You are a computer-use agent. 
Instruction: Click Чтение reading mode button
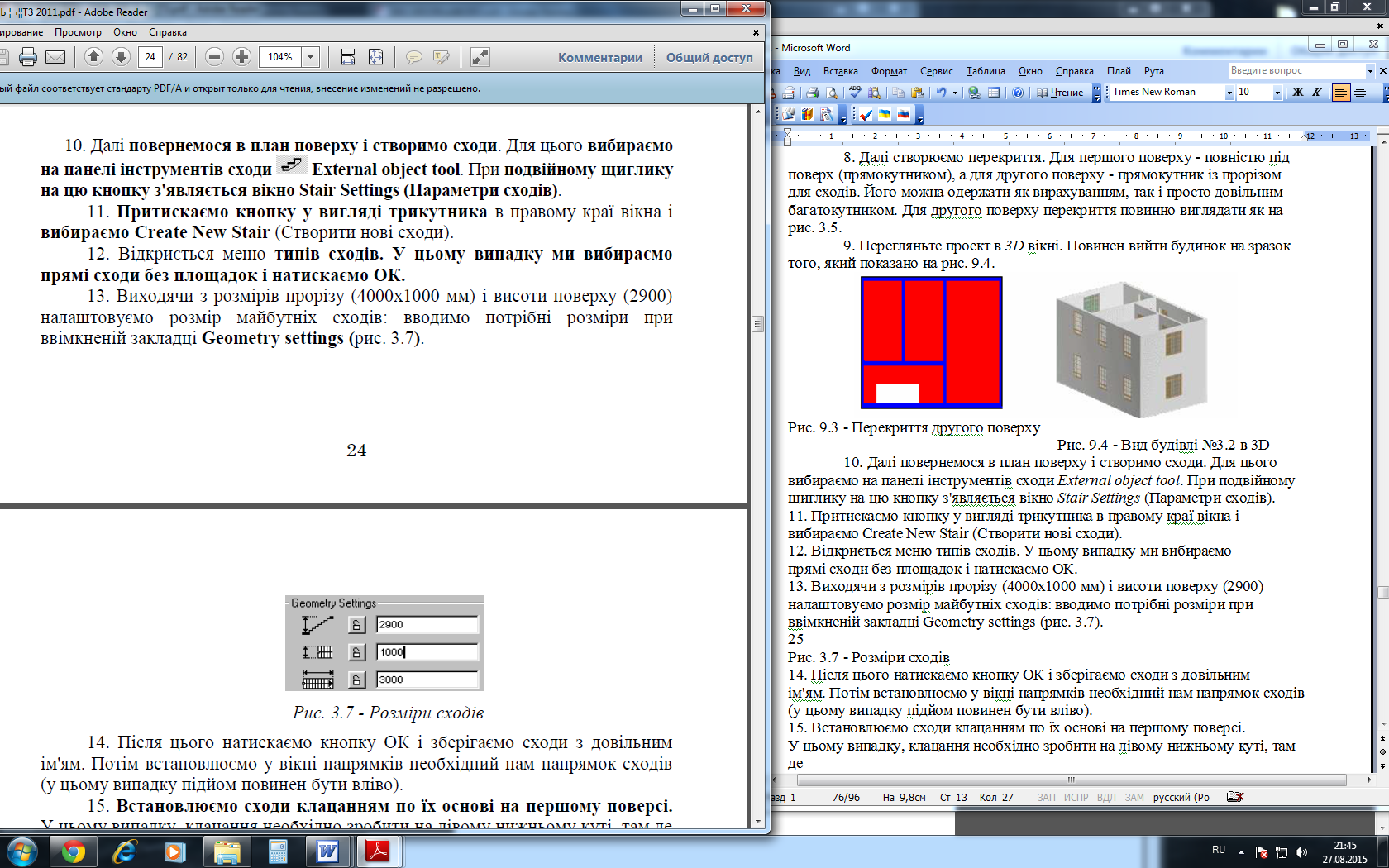(1060, 93)
